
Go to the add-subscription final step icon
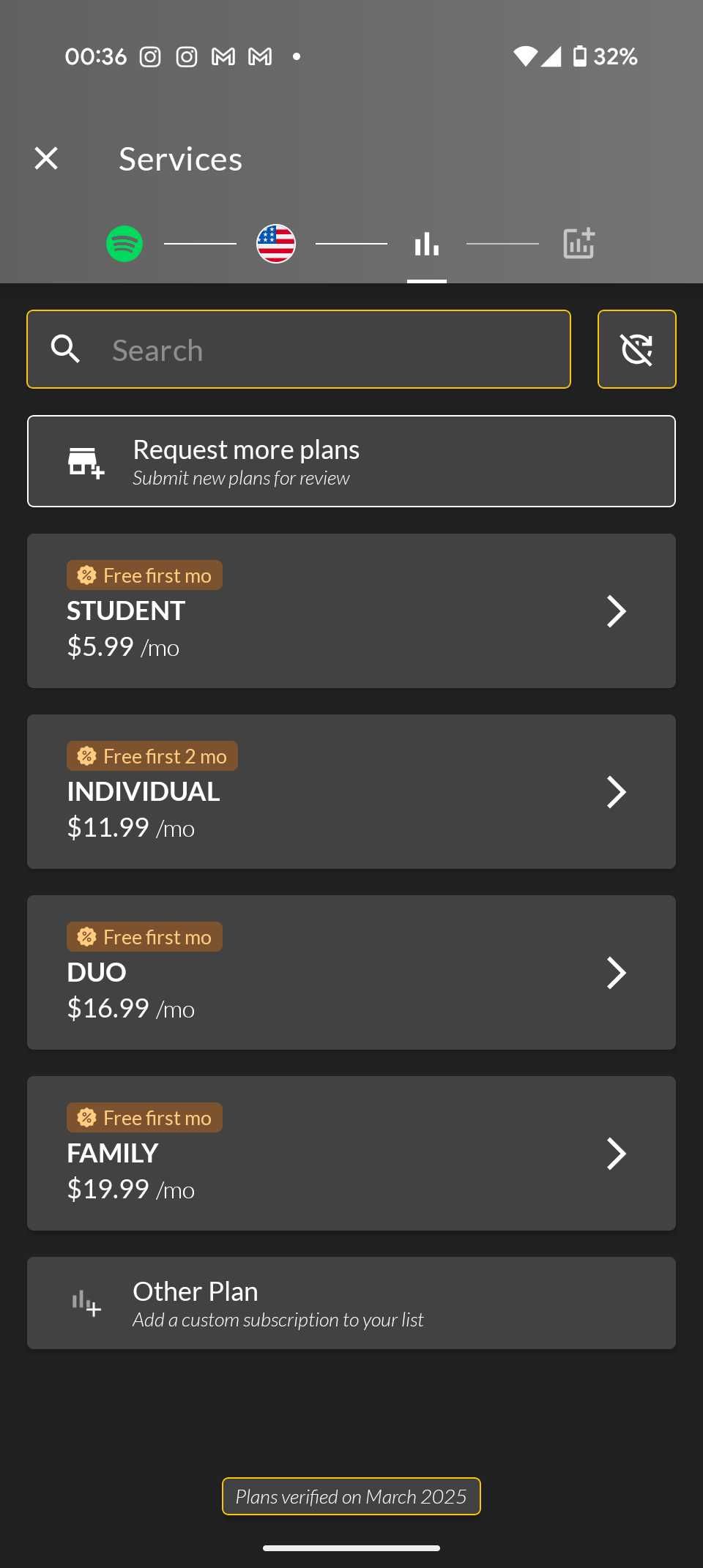[579, 244]
